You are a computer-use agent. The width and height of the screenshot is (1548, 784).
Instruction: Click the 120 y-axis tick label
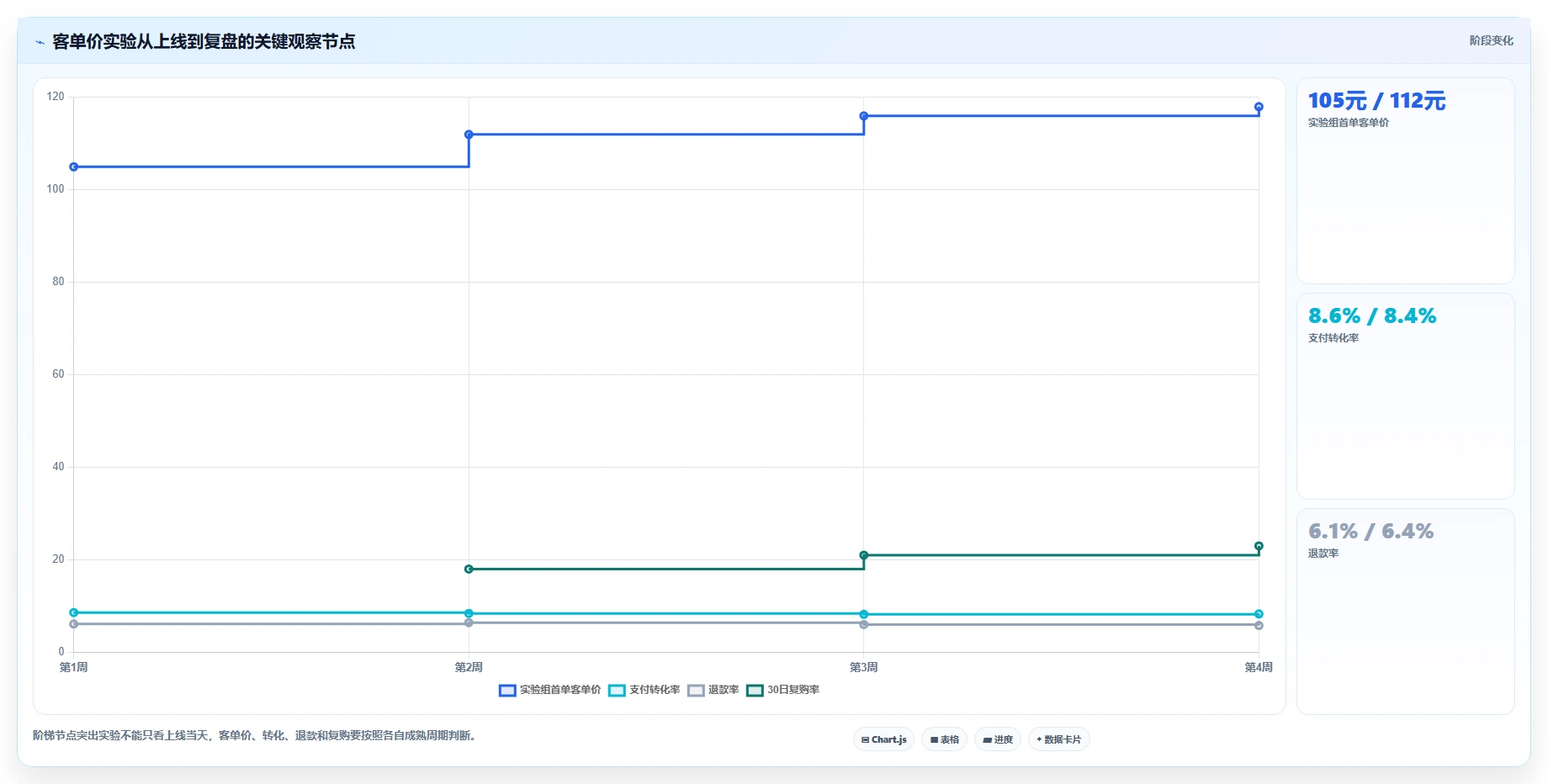(56, 97)
